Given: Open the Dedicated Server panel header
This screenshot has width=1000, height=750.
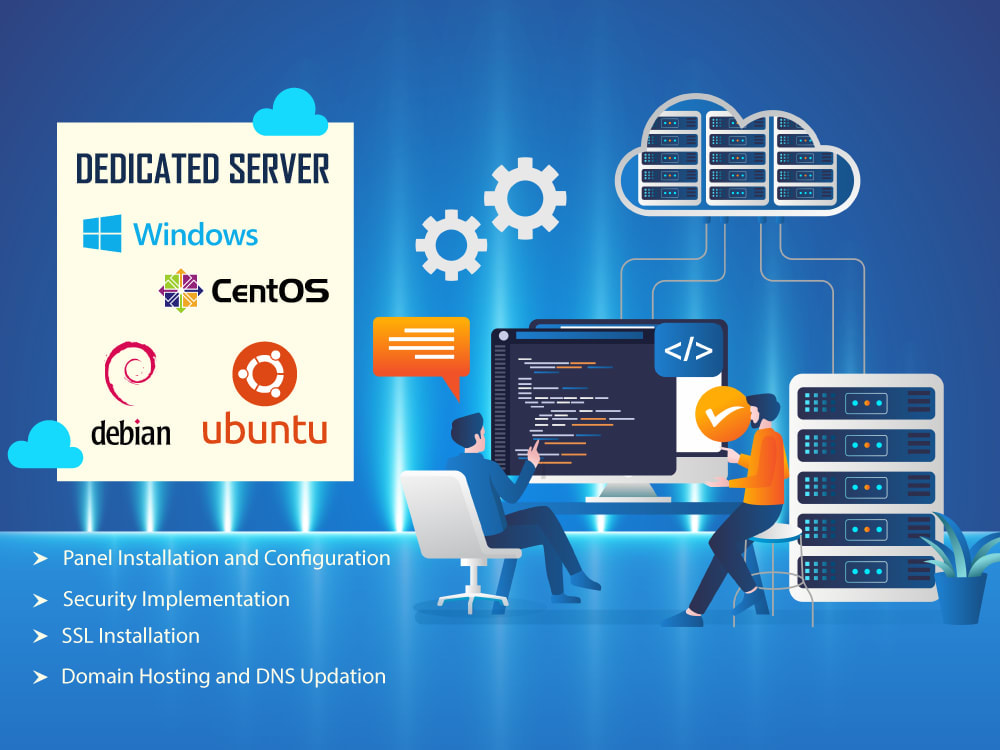Looking at the screenshot, I should coord(202,167).
